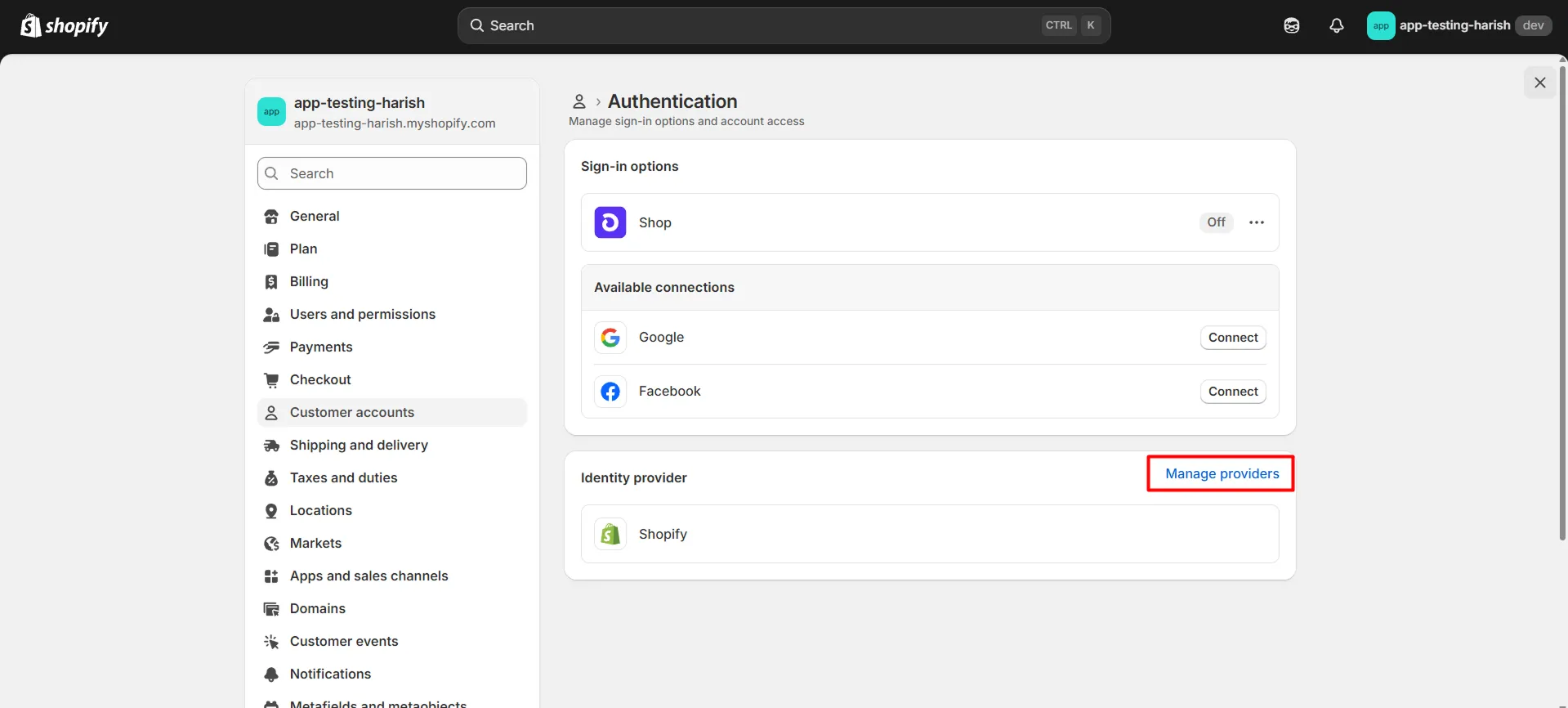Open Checkout settings
This screenshot has width=1568, height=708.
392,379
